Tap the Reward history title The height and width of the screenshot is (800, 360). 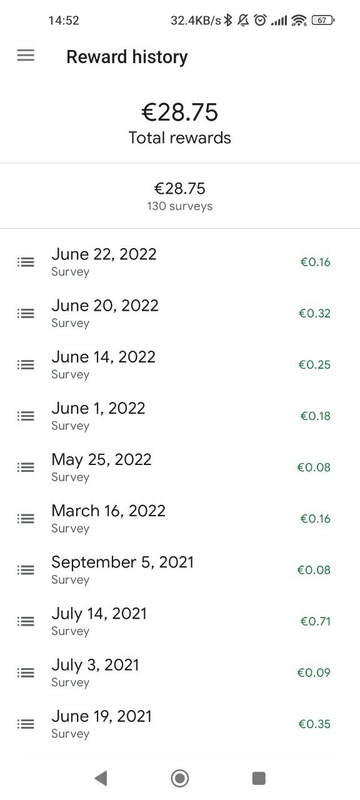127,57
